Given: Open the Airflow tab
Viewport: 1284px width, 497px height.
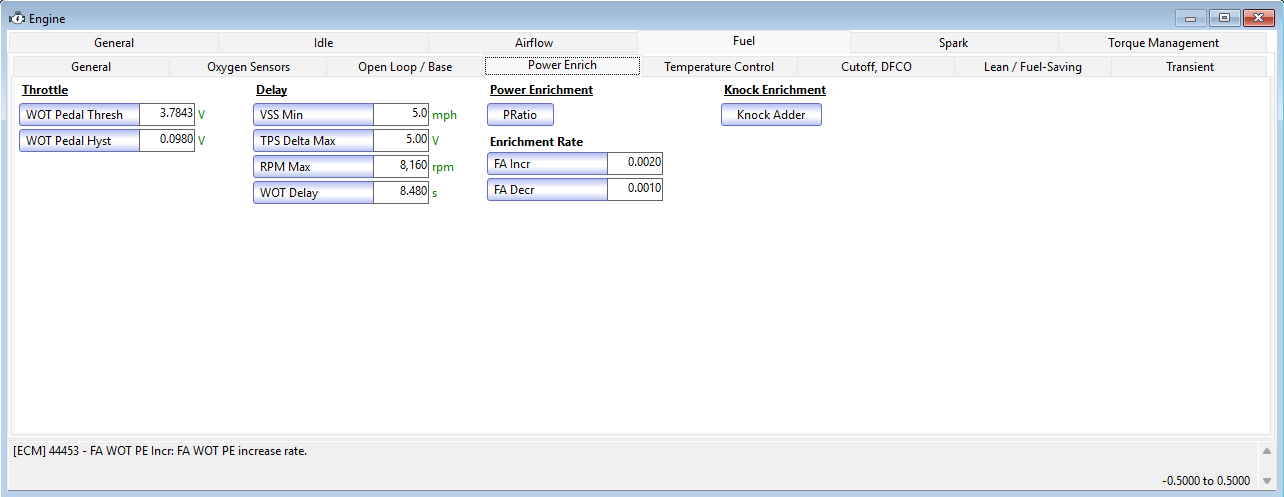Looking at the screenshot, I should tap(533, 43).
